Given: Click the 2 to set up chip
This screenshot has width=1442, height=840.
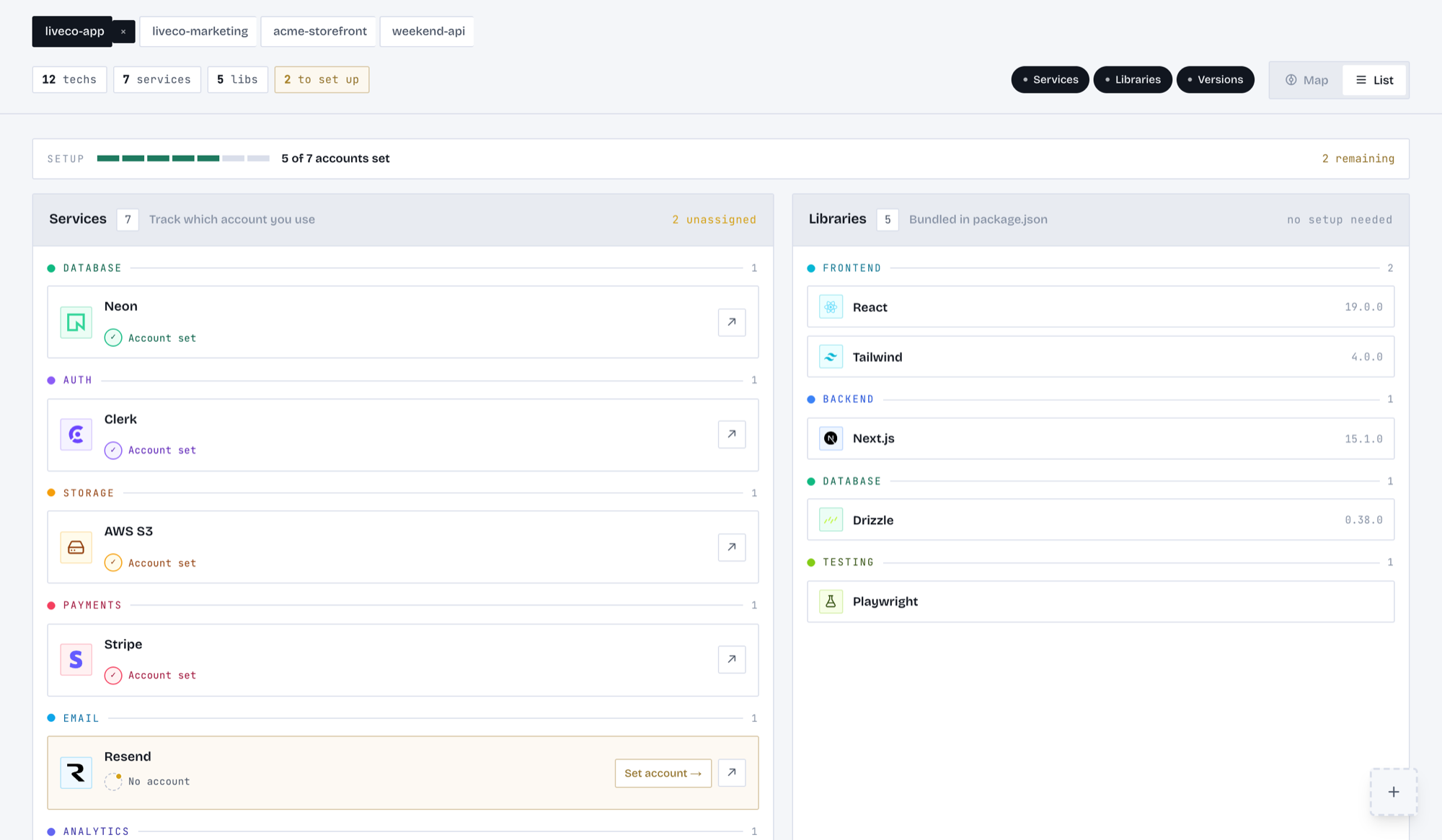Looking at the screenshot, I should click(x=322, y=79).
